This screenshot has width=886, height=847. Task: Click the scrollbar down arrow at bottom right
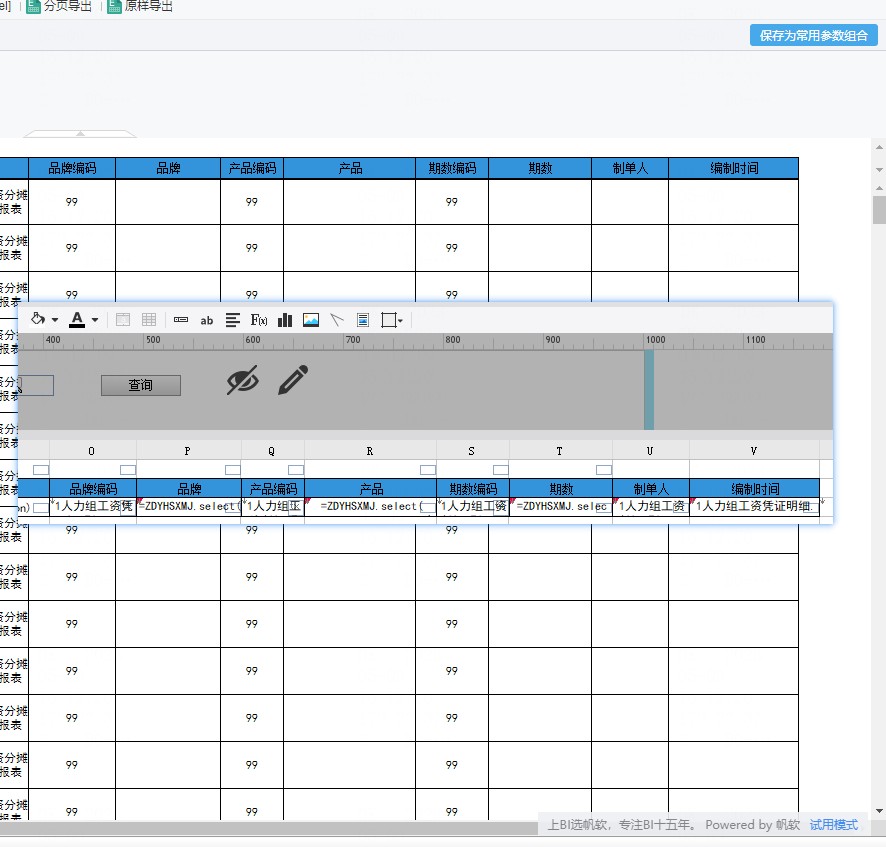coord(879,811)
